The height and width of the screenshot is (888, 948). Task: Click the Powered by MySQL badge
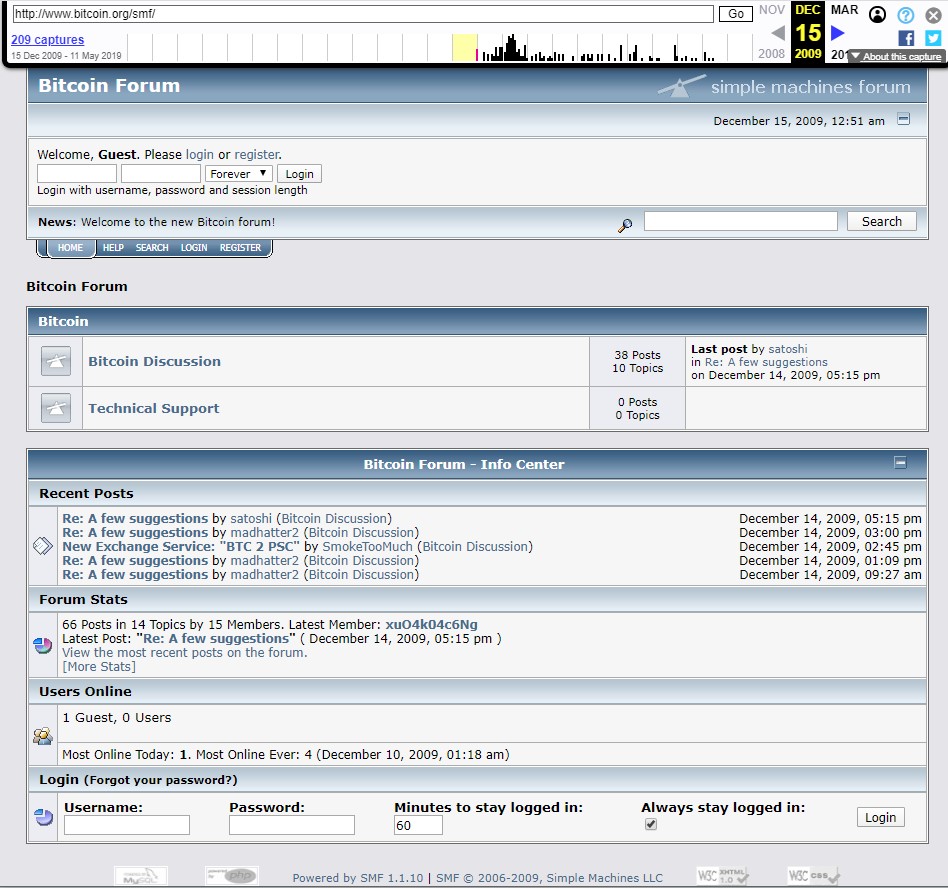(x=141, y=876)
